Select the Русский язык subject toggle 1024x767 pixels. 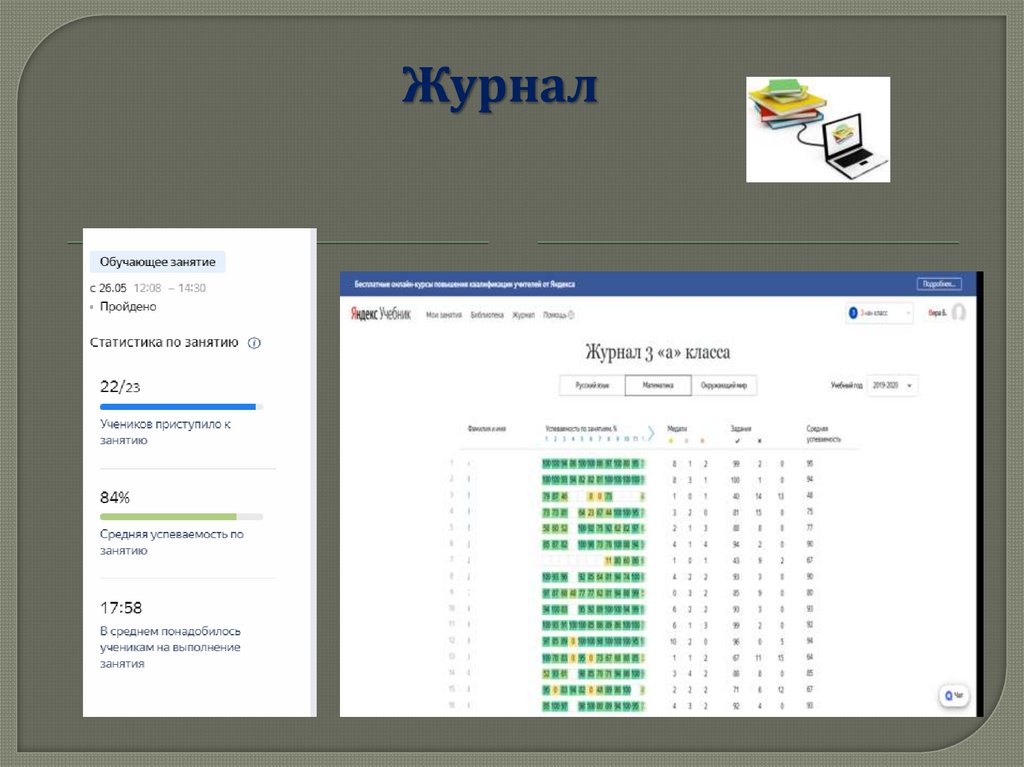pyautogui.click(x=592, y=385)
